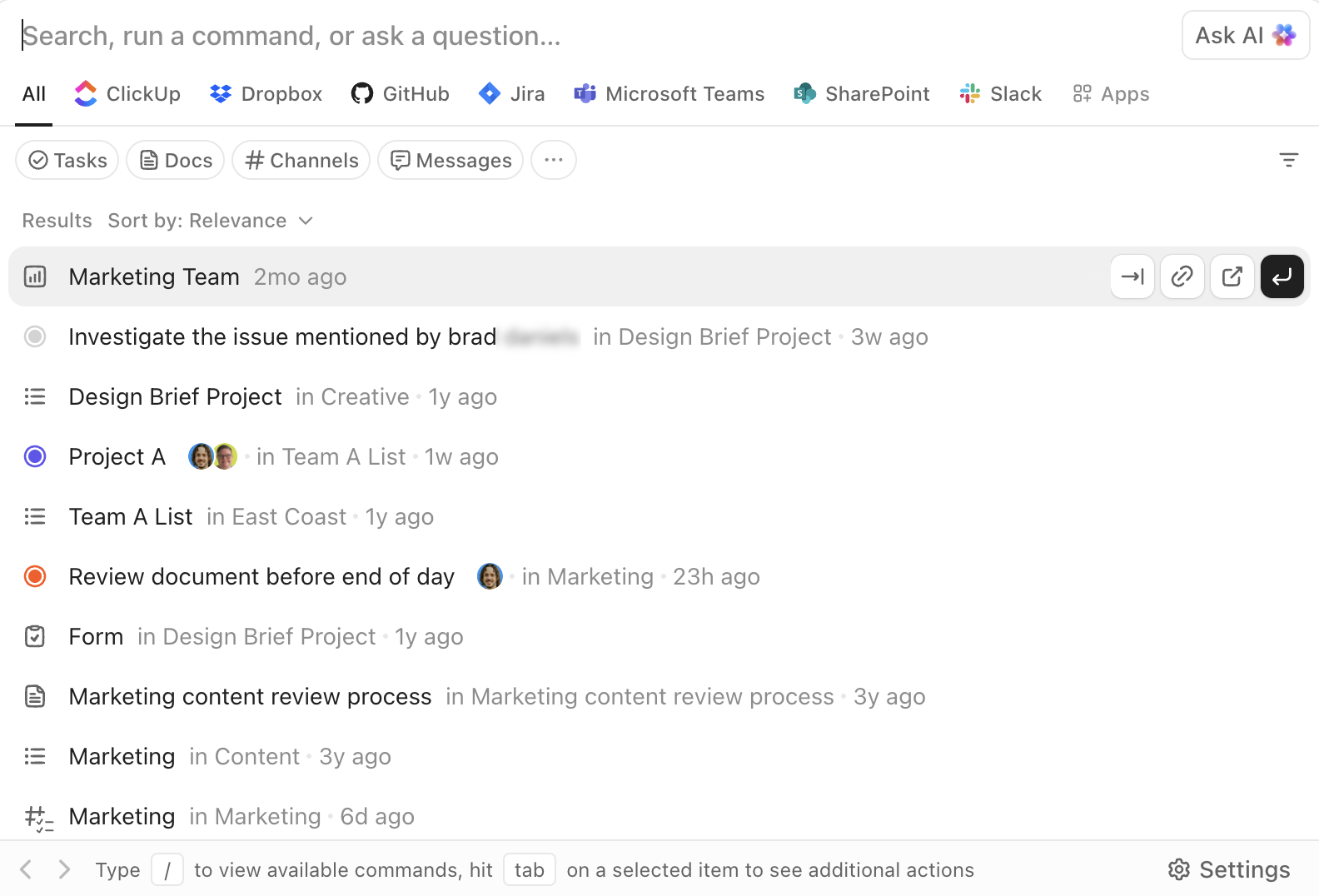Toggle the Docs filter chip
This screenshot has width=1319, height=896.
[175, 160]
